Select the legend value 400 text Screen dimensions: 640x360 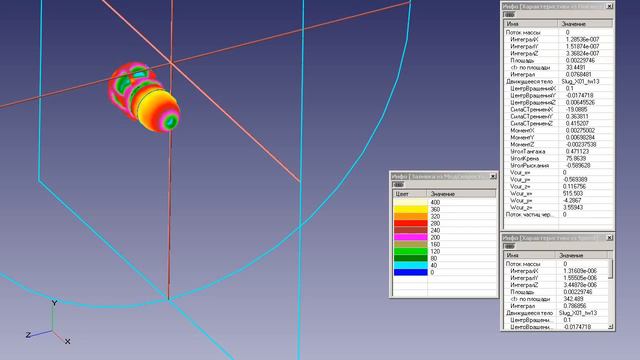click(435, 202)
